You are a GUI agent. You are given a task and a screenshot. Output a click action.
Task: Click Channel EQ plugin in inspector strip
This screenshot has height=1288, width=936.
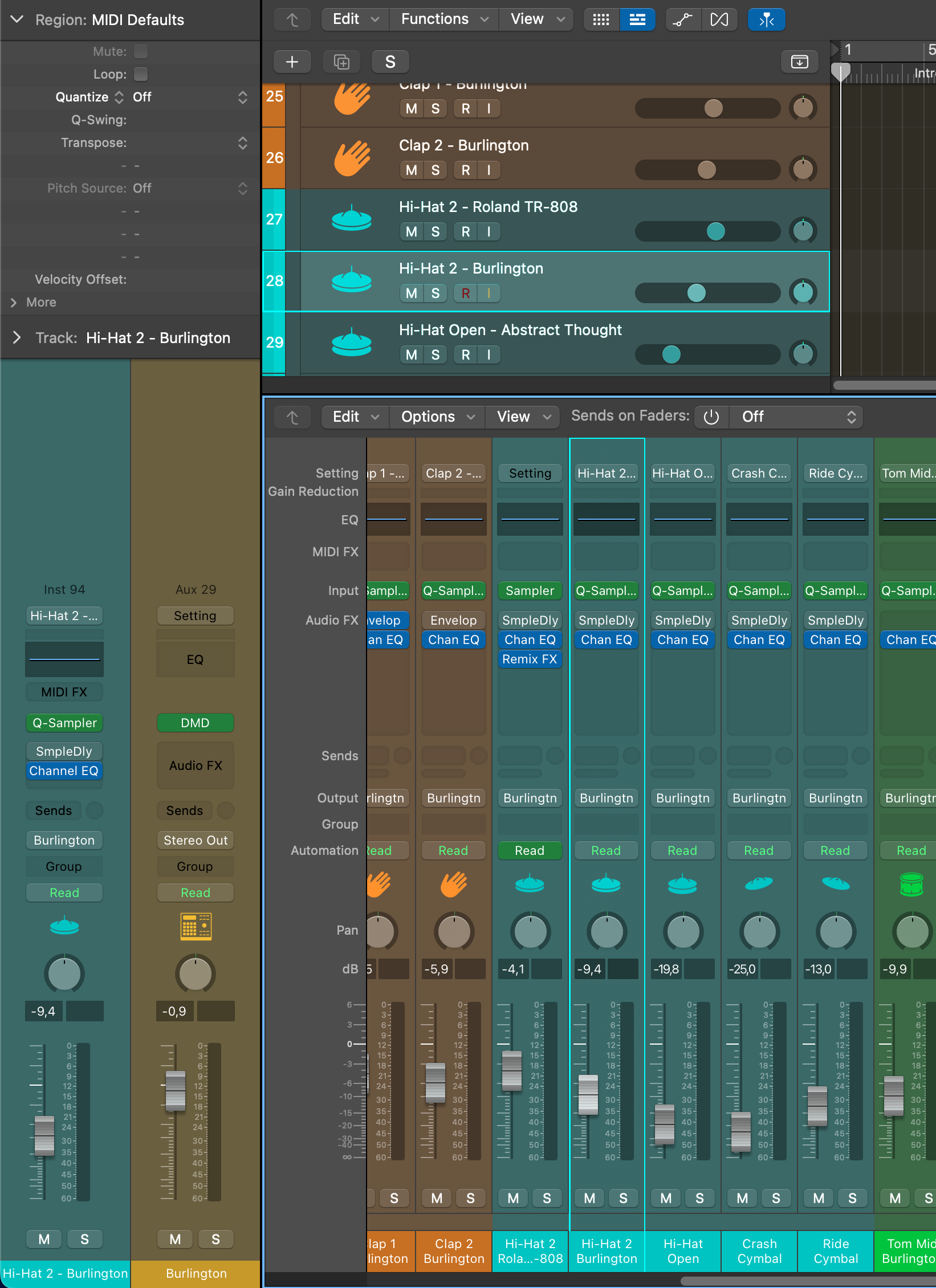pos(64,771)
